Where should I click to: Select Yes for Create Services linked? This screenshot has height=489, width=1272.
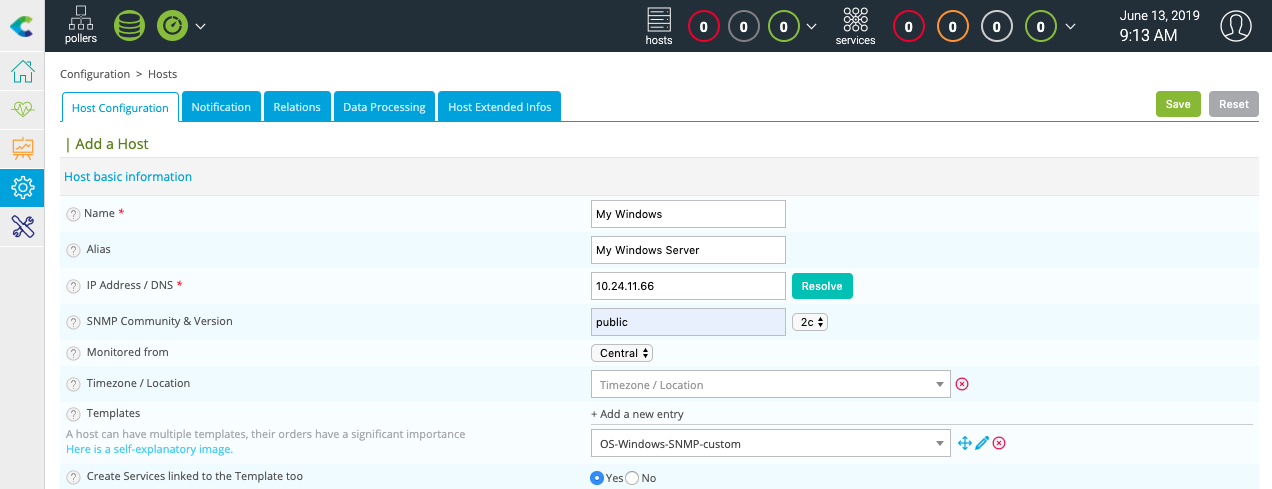click(x=597, y=478)
